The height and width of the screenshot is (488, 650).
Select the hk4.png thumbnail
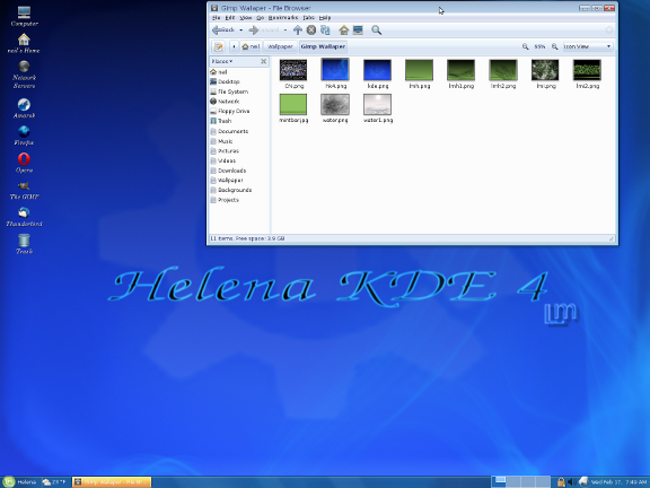[335, 70]
